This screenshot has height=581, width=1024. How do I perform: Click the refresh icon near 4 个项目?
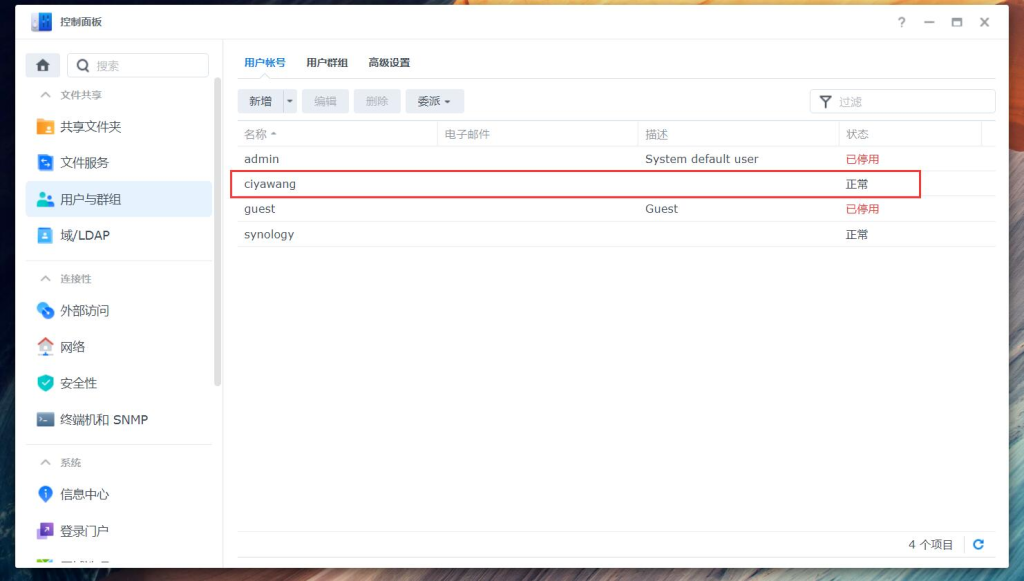tap(978, 544)
